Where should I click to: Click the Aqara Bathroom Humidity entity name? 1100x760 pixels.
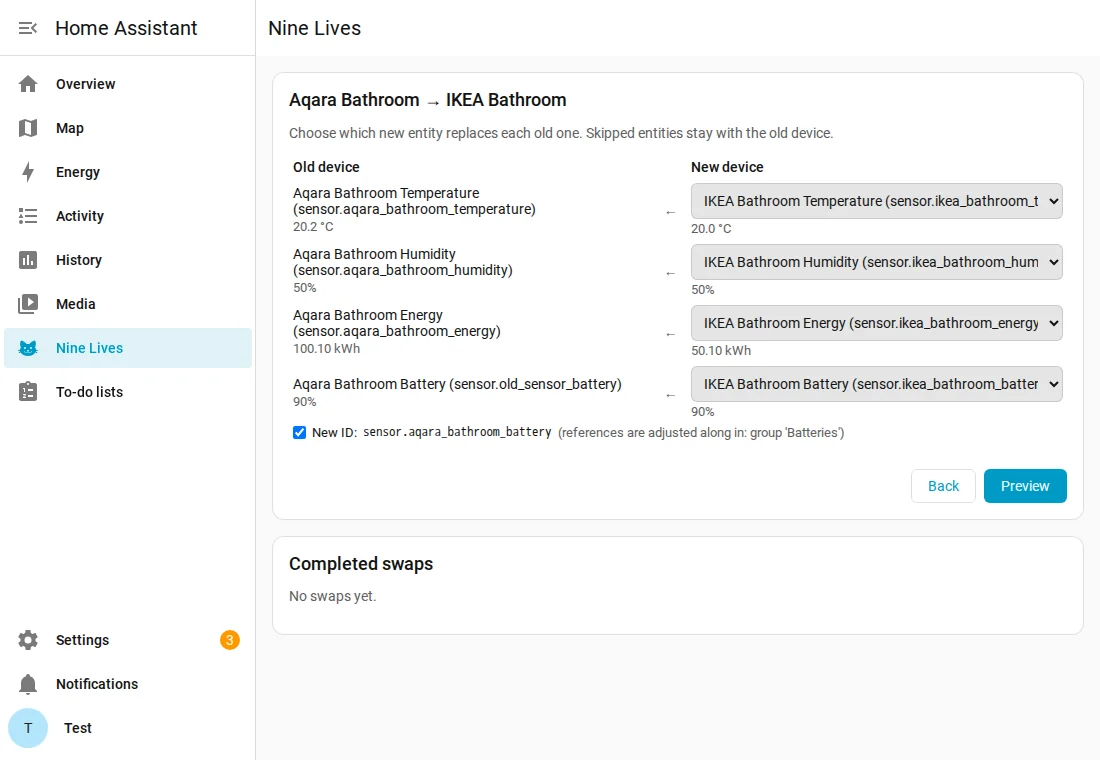coord(403,262)
